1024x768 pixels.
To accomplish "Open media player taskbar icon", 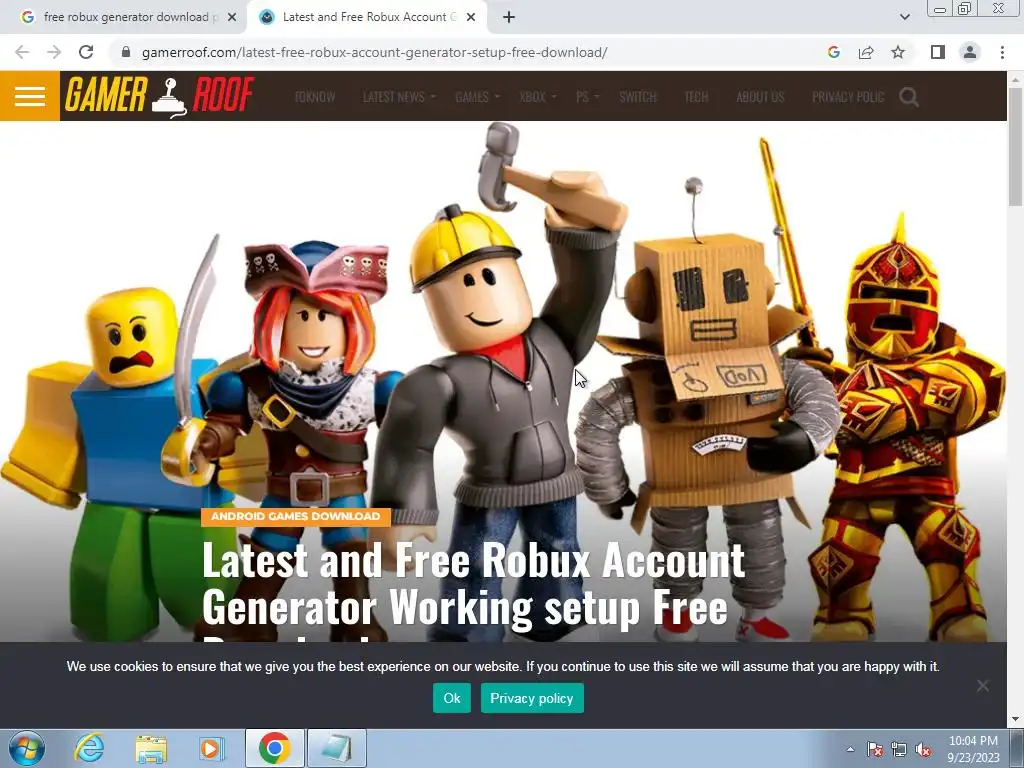I will [x=212, y=748].
